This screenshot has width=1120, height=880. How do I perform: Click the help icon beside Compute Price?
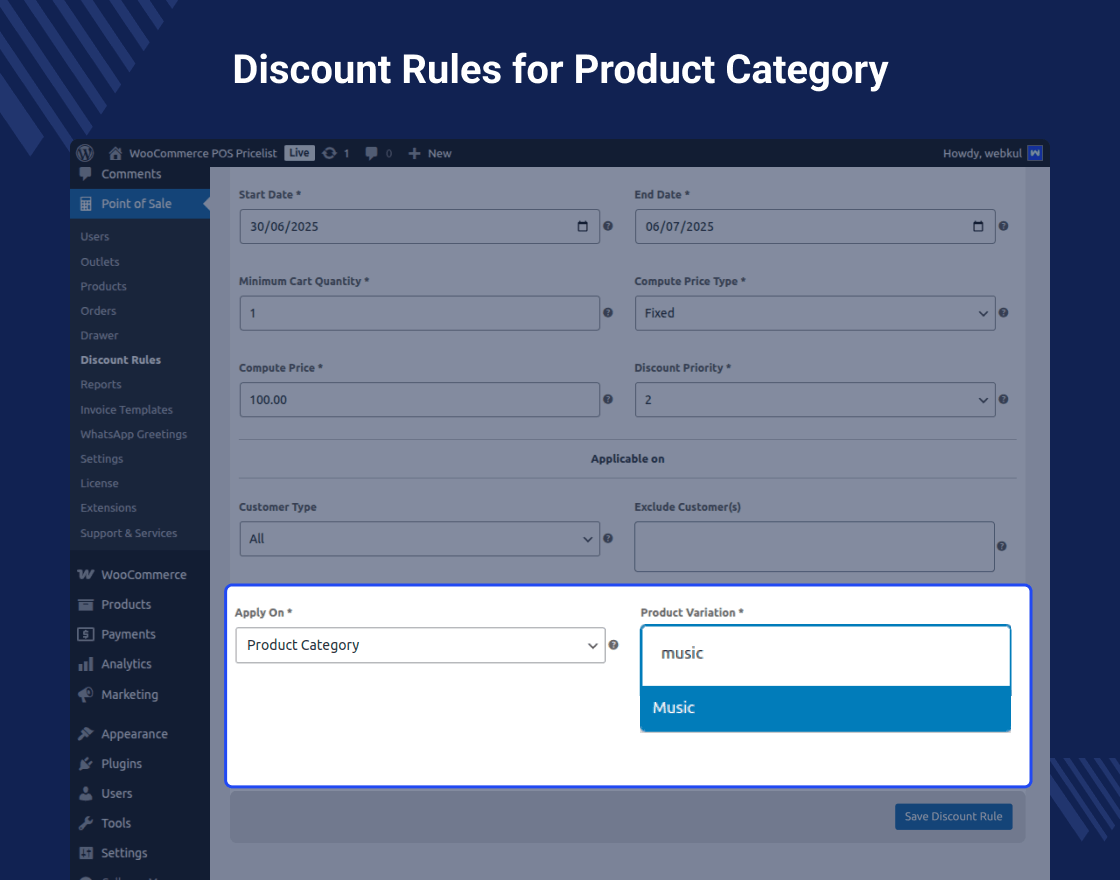(x=608, y=399)
